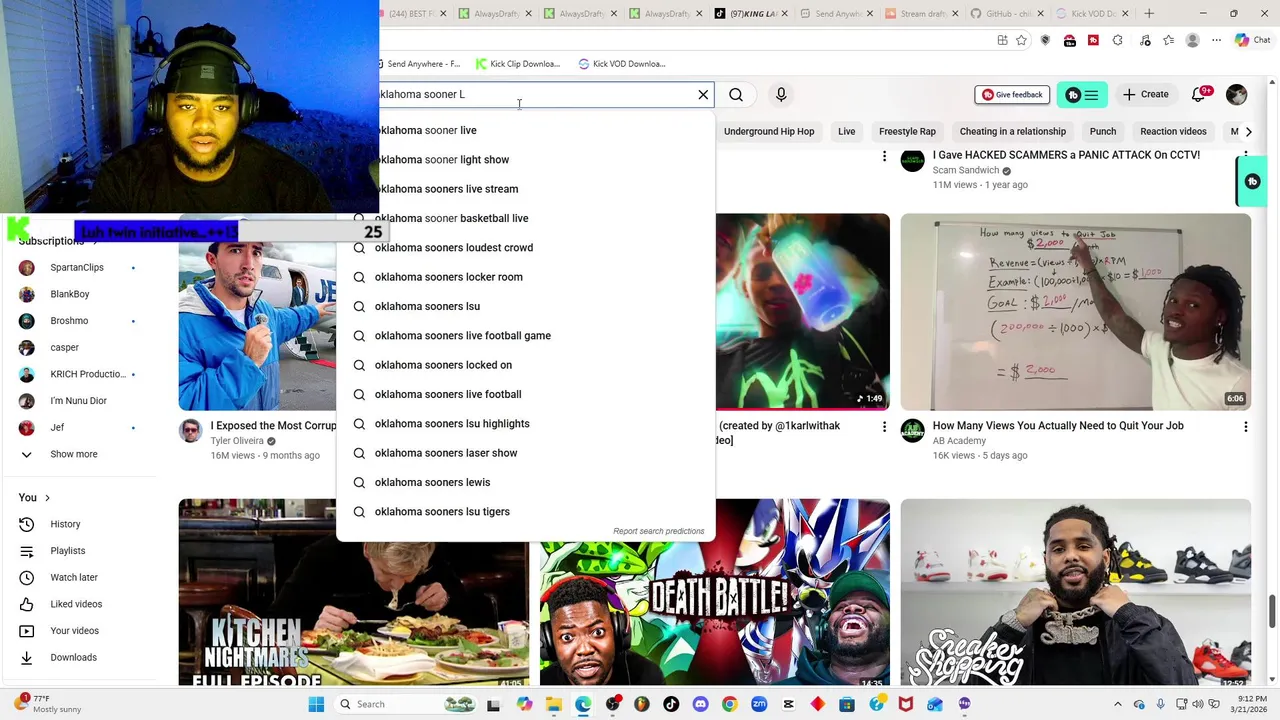Select suggestion 'oklahoma sooners live football game'
The height and width of the screenshot is (720, 1280).
coord(525,336)
